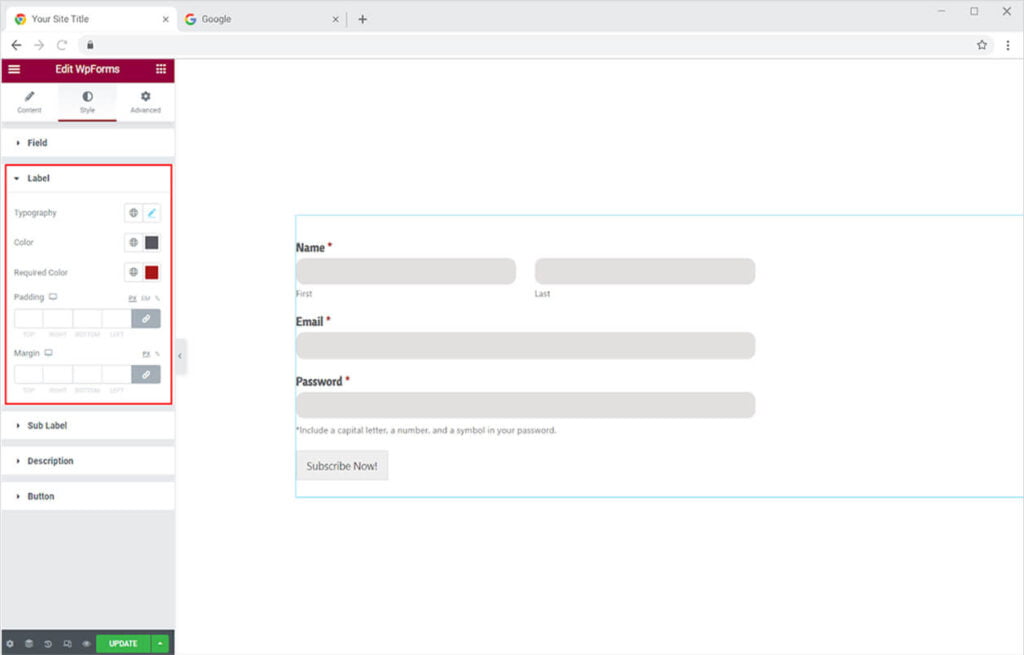Screen dimensions: 1024x655
Task: Open the Required Color red swatch
Action: [x=152, y=273]
